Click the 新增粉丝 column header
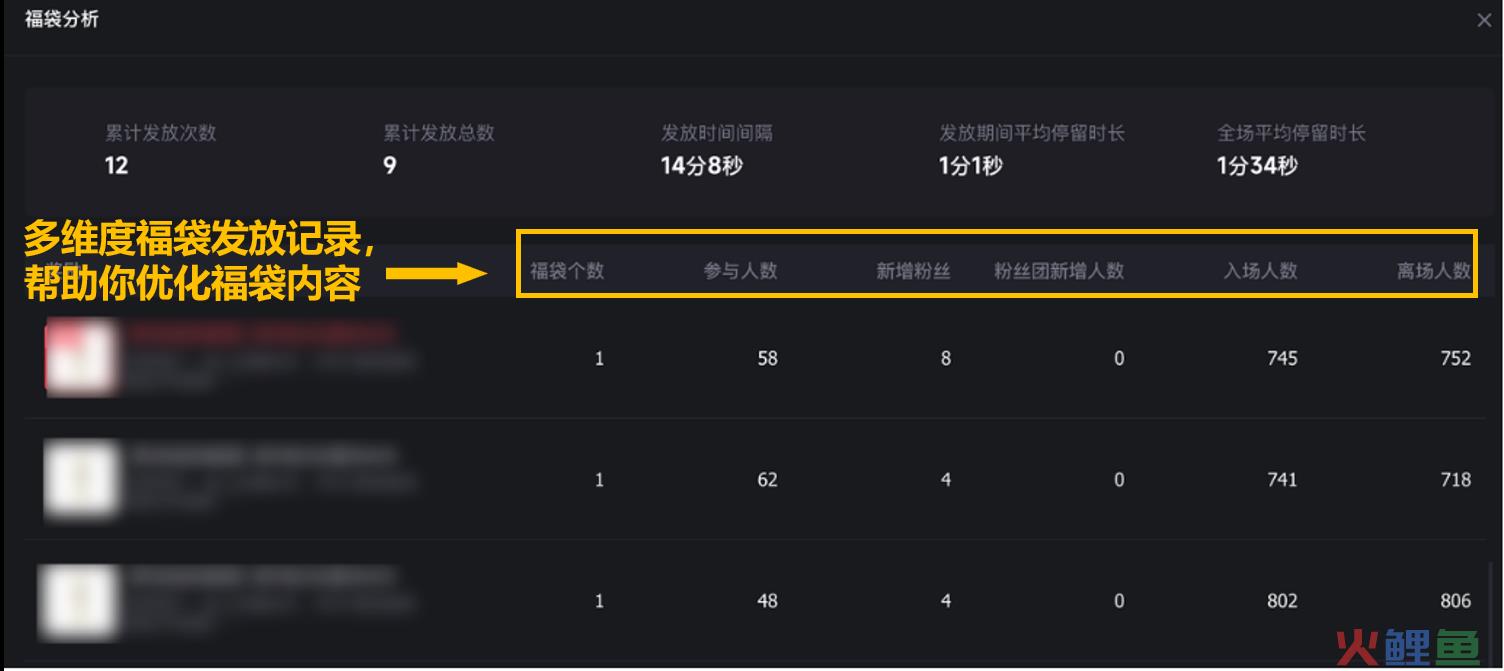Viewport: 1504px width, 671px height. point(913,271)
